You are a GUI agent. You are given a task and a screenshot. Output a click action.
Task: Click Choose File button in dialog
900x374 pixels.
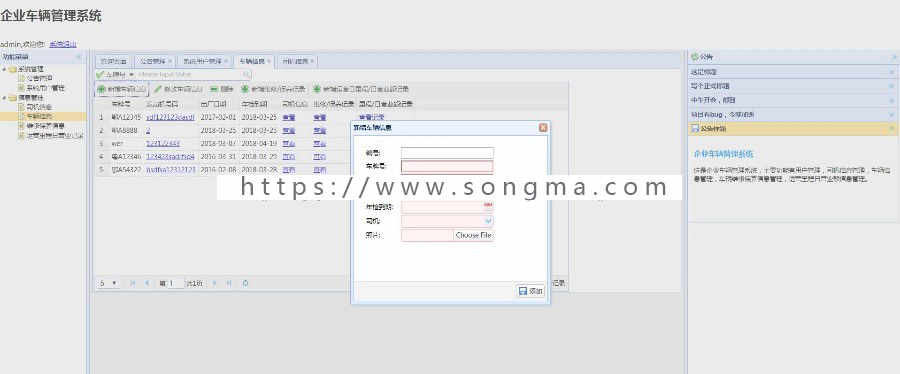pos(474,235)
